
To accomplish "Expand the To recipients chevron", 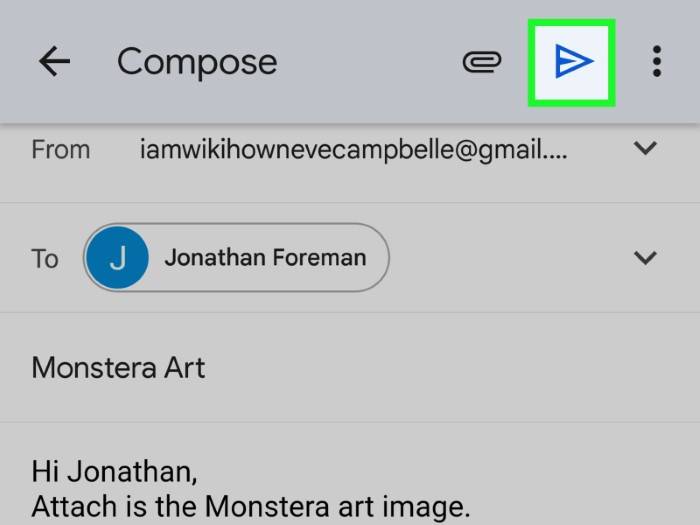I will [x=646, y=258].
